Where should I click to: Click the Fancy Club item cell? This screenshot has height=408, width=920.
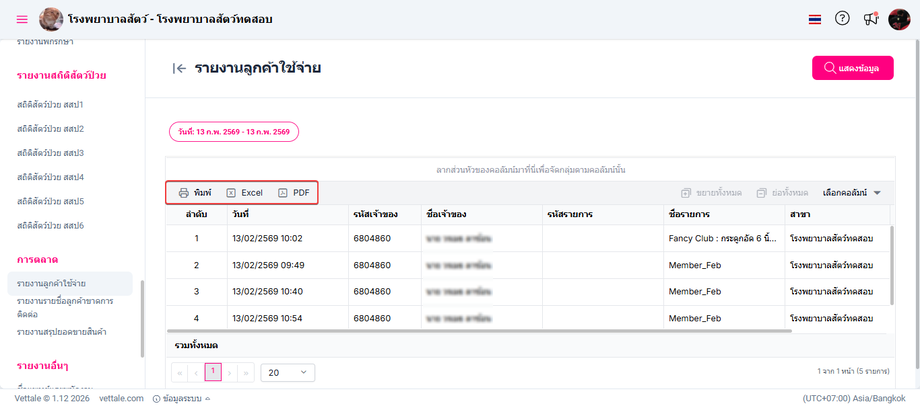tap(723, 238)
